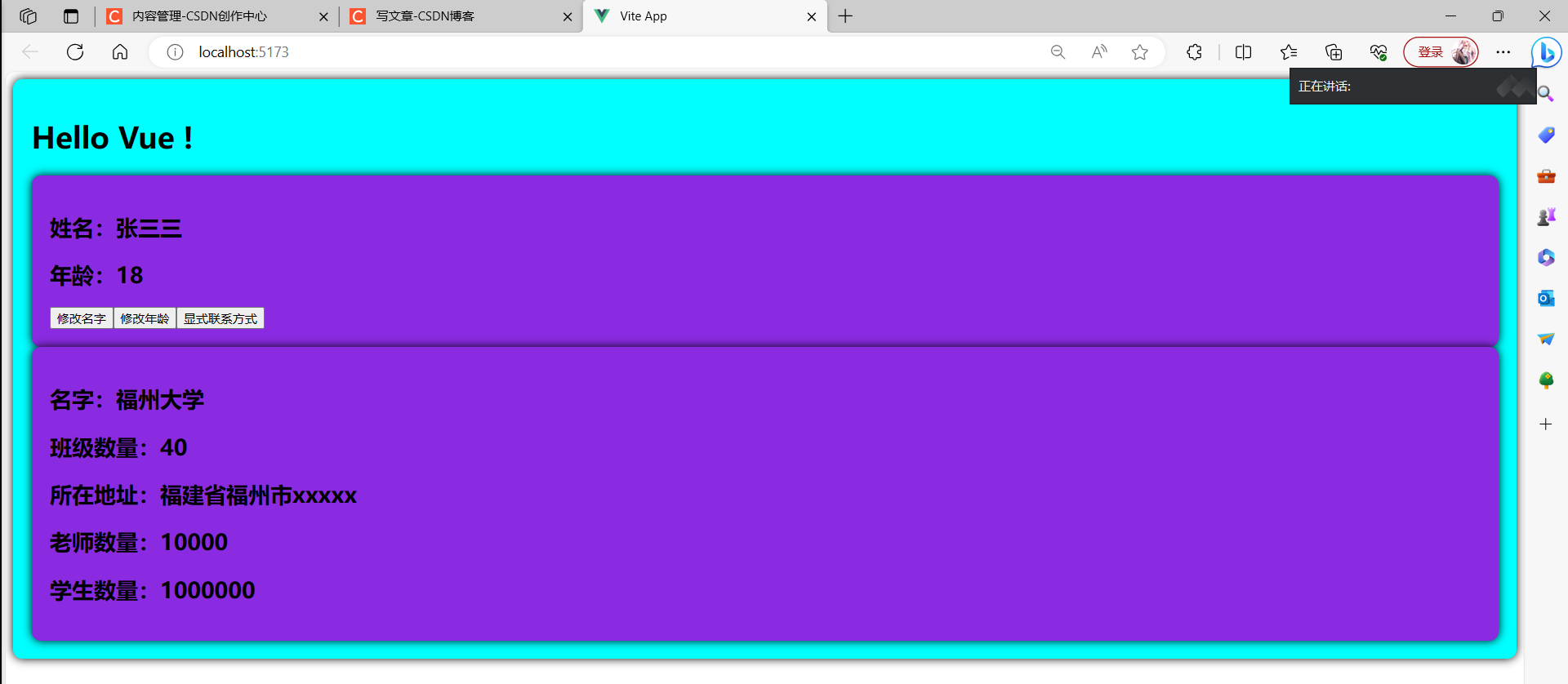
Task: Click the 姓名：张三三 text
Action: 116,229
